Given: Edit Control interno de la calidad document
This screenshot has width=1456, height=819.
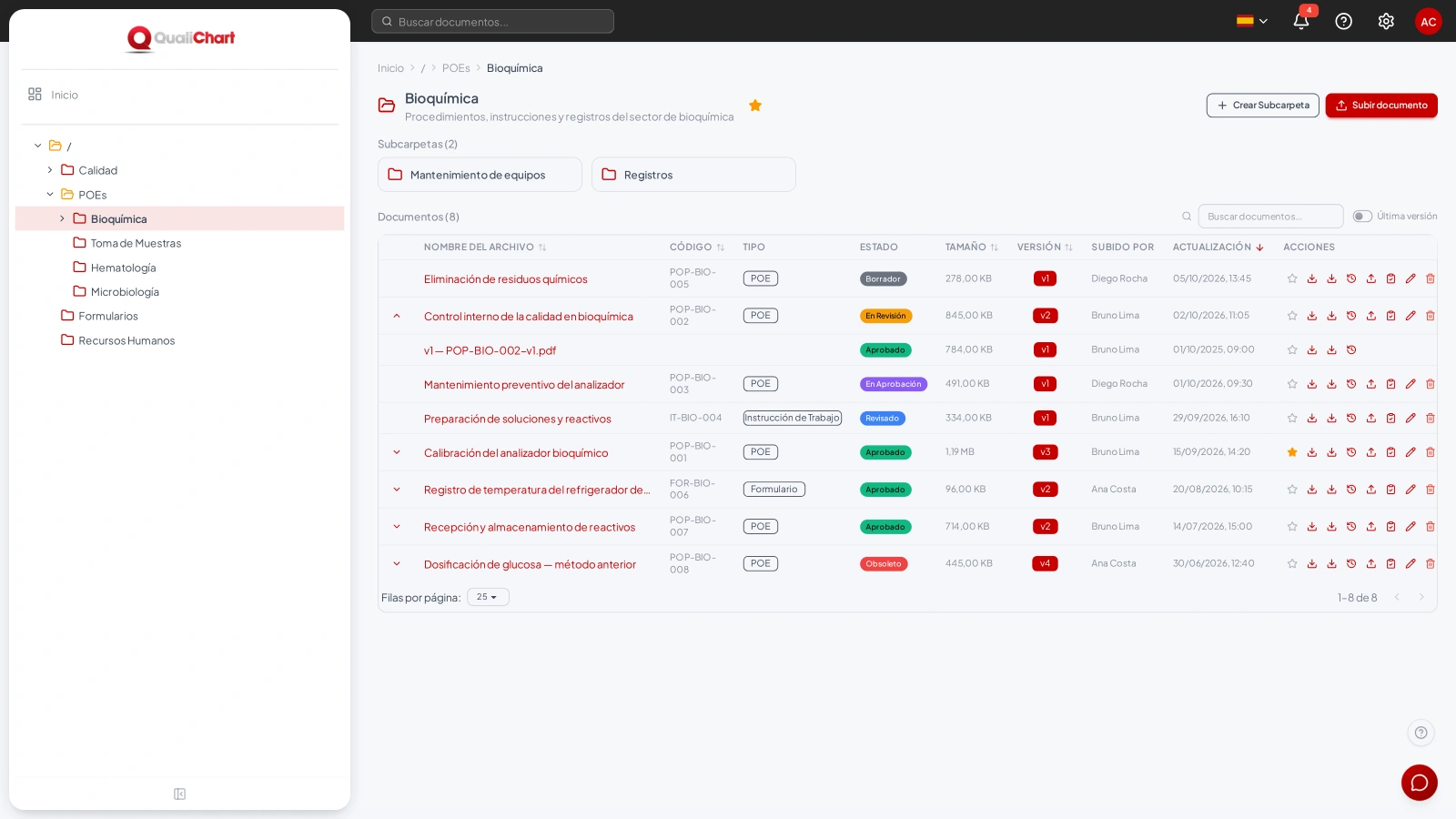Looking at the screenshot, I should click(1410, 316).
